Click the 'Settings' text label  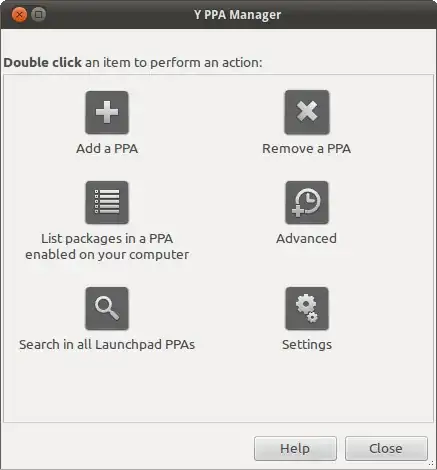click(307, 345)
